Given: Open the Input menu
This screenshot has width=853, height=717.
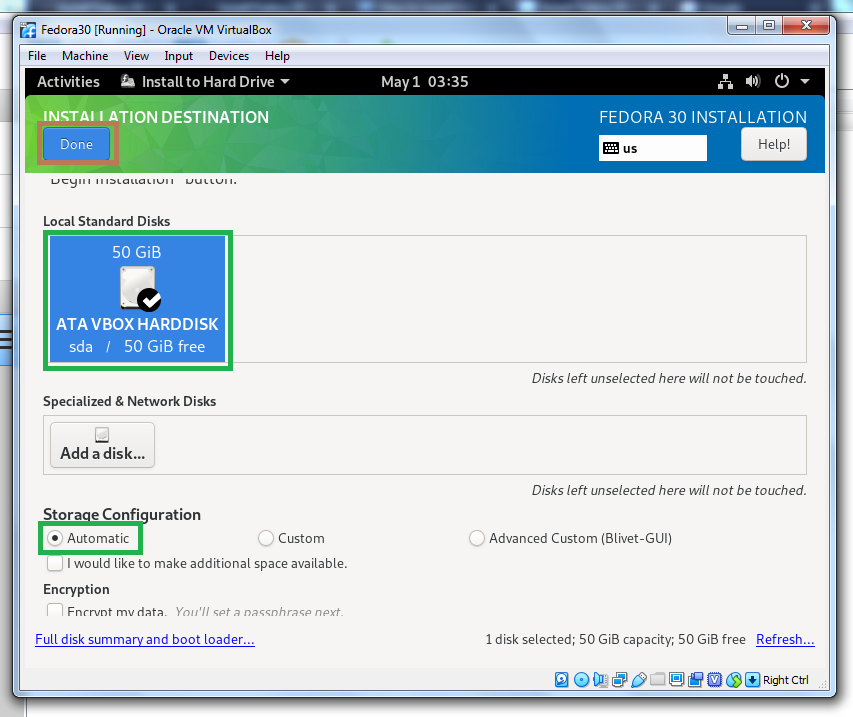Looking at the screenshot, I should pyautogui.click(x=178, y=56).
